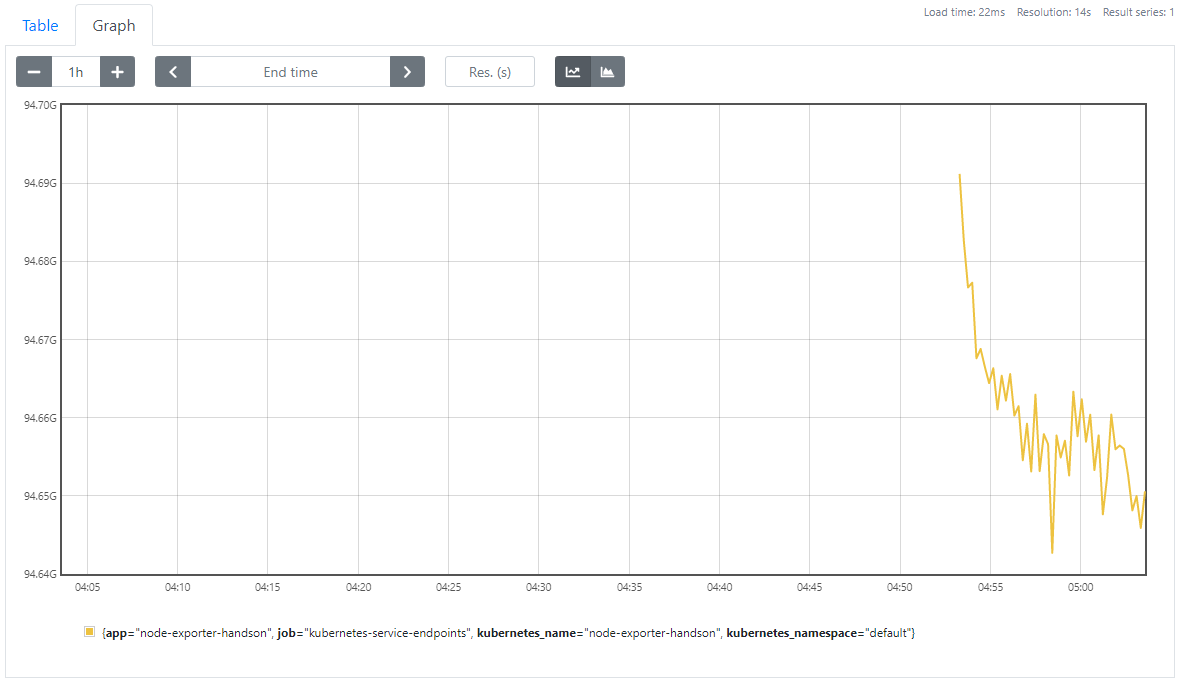Click the 1h range input field
Viewport: 1182px width, 686px height.
pyautogui.click(x=76, y=72)
